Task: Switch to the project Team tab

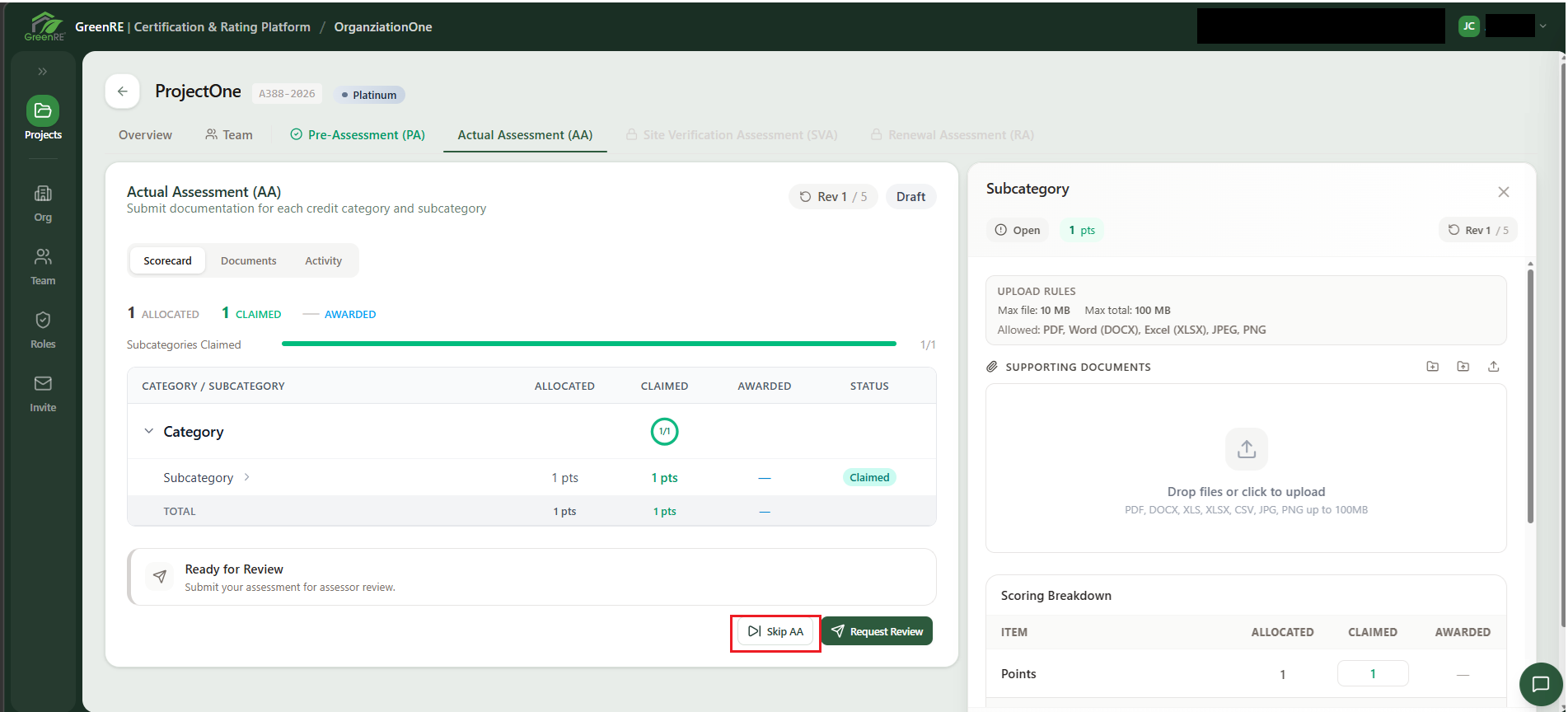Action: [229, 135]
